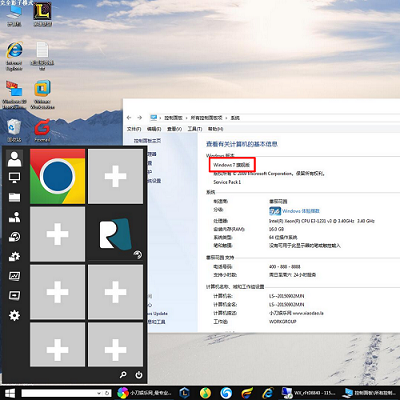Open the performance graph icon in start menu sidebar
This screenshot has width=400, height=400.
tap(14, 276)
